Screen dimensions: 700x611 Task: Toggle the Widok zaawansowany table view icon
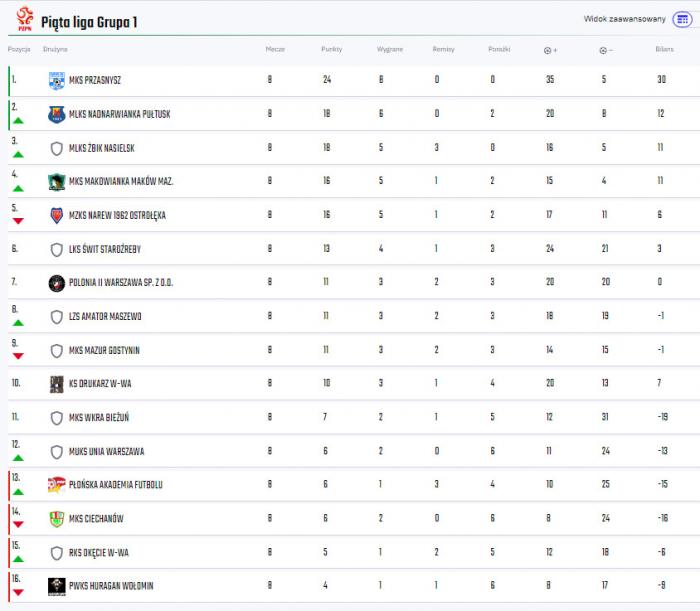point(682,19)
